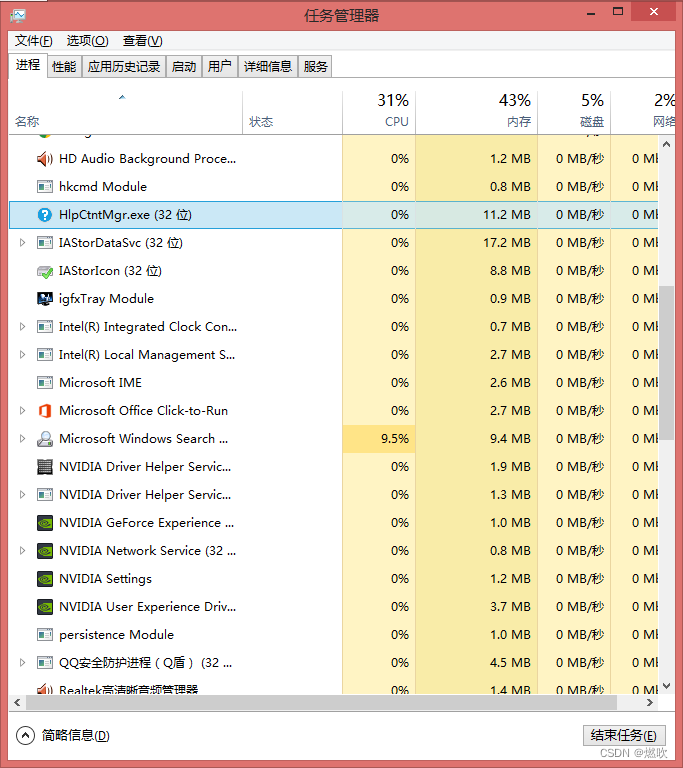This screenshot has width=683, height=768.
Task: Open the 查看(V) menu
Action: [142, 41]
